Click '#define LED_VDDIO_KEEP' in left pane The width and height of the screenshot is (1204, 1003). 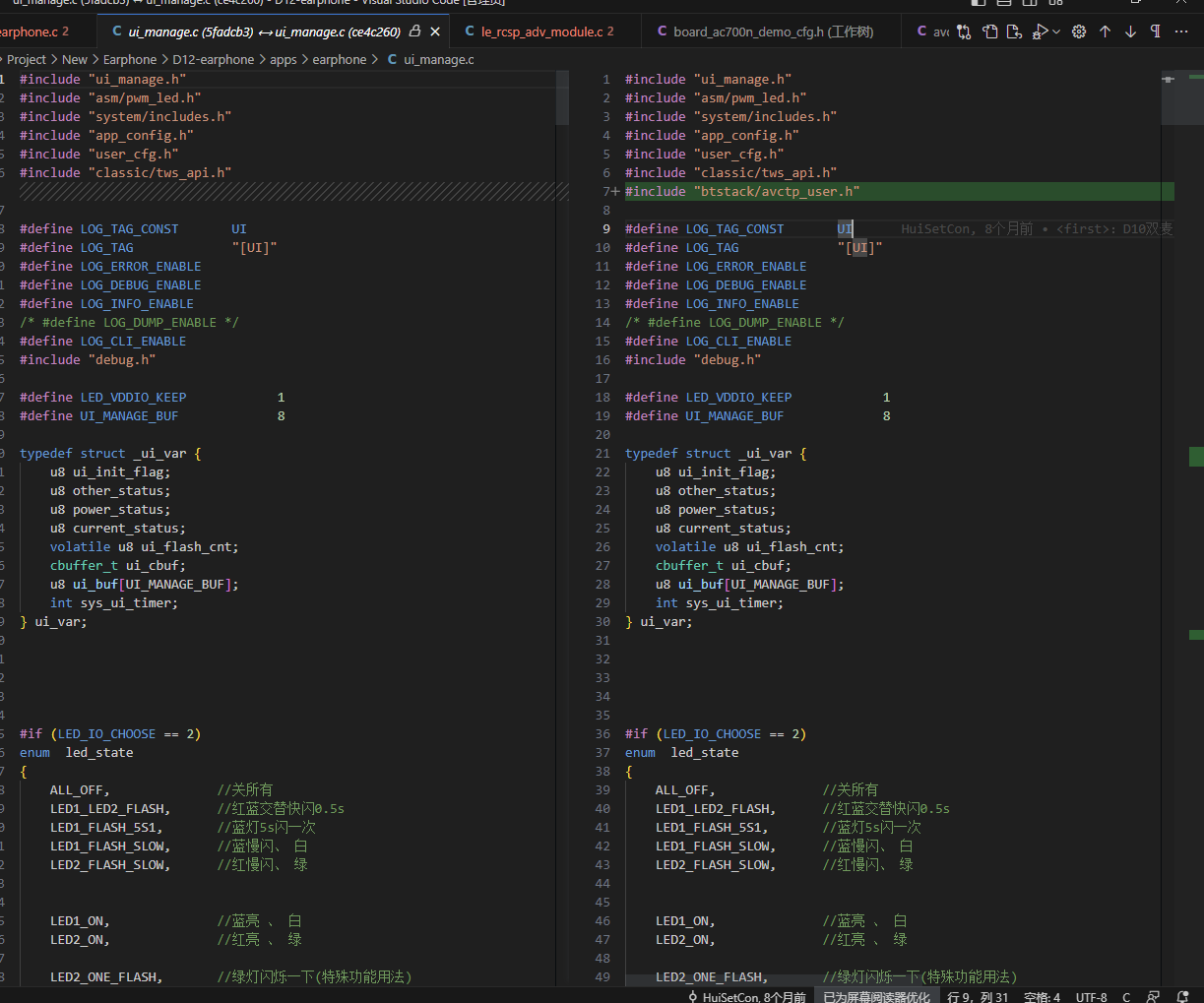click(102, 397)
